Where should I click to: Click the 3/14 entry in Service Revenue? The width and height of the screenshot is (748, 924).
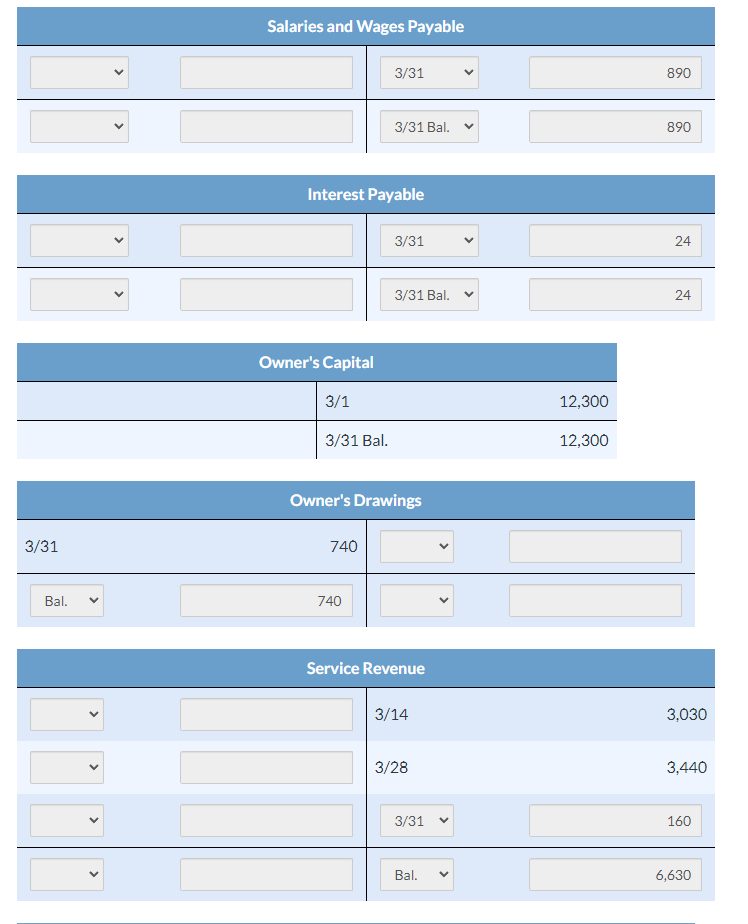pos(391,714)
